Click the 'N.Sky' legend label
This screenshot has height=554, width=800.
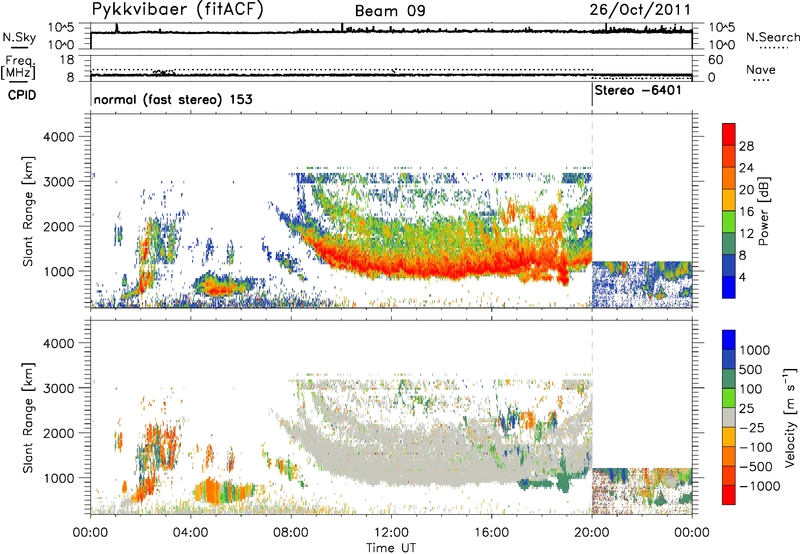tap(19, 37)
